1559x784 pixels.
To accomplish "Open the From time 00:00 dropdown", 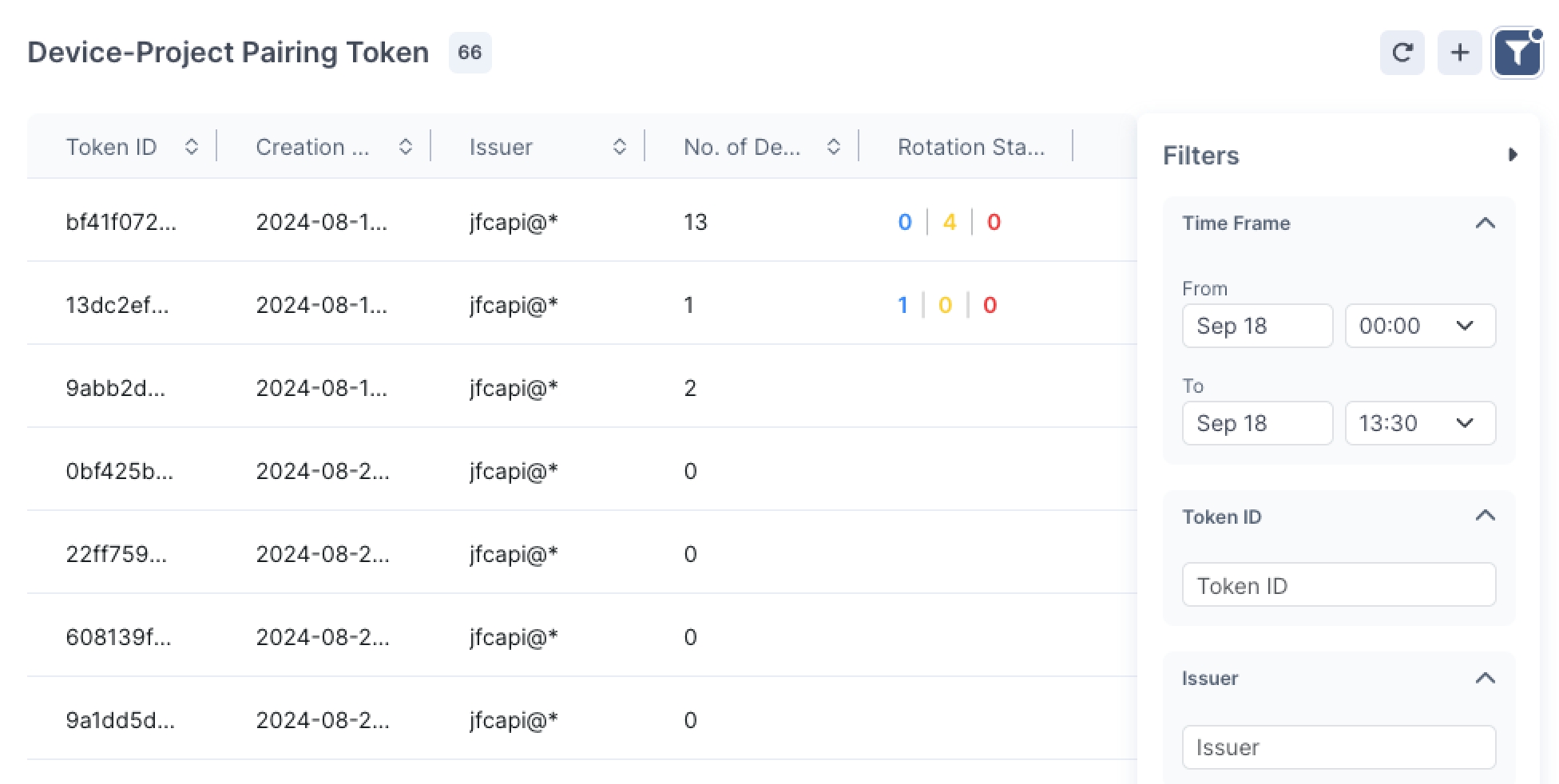I will click(1419, 326).
